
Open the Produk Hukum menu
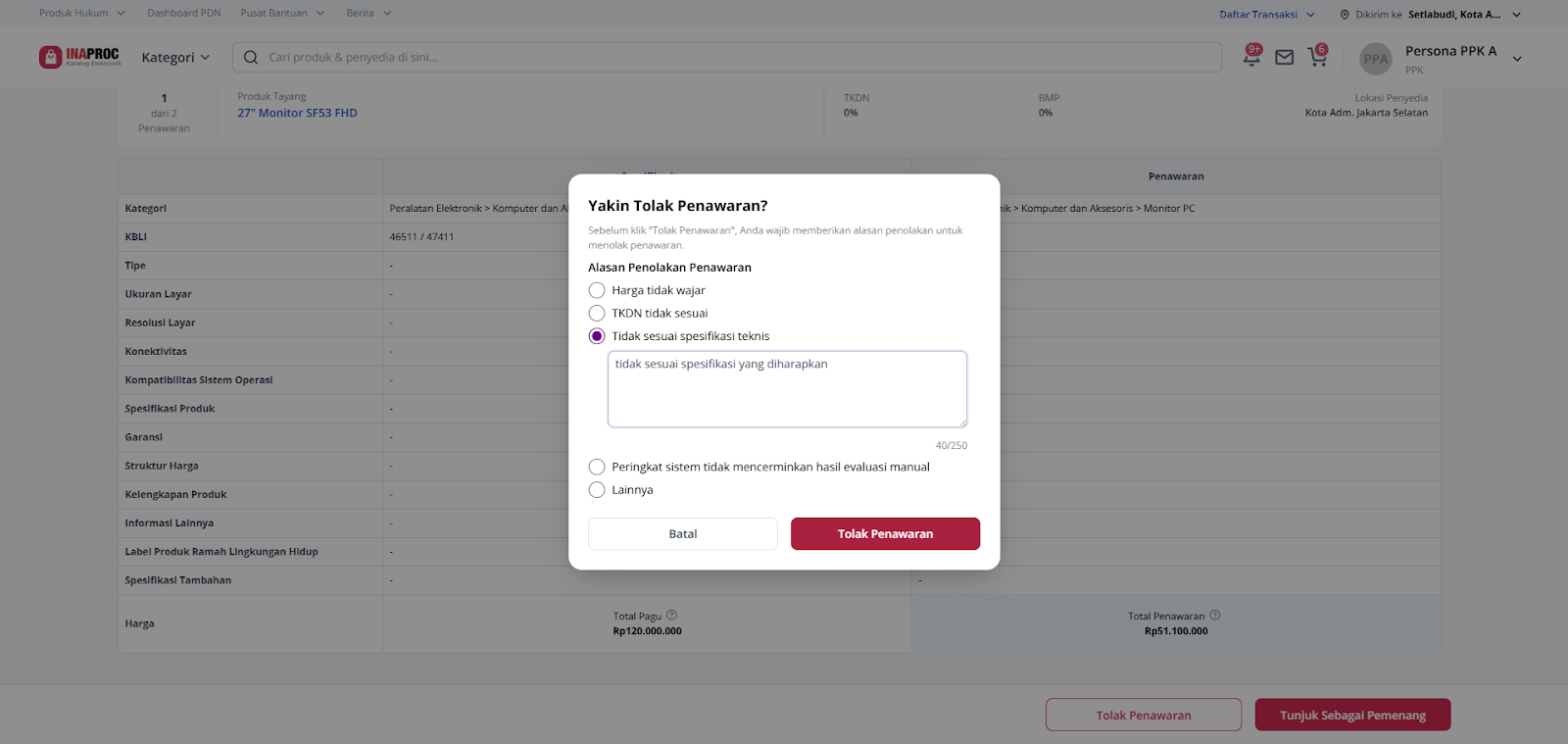point(82,14)
